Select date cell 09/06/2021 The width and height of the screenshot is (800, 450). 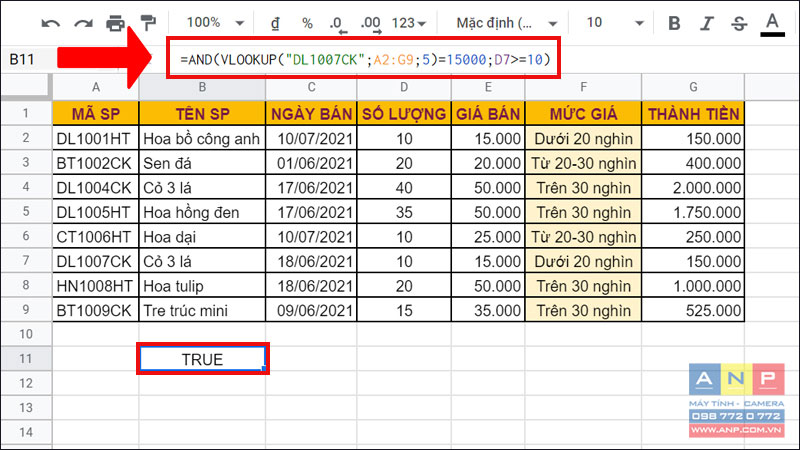click(311, 310)
